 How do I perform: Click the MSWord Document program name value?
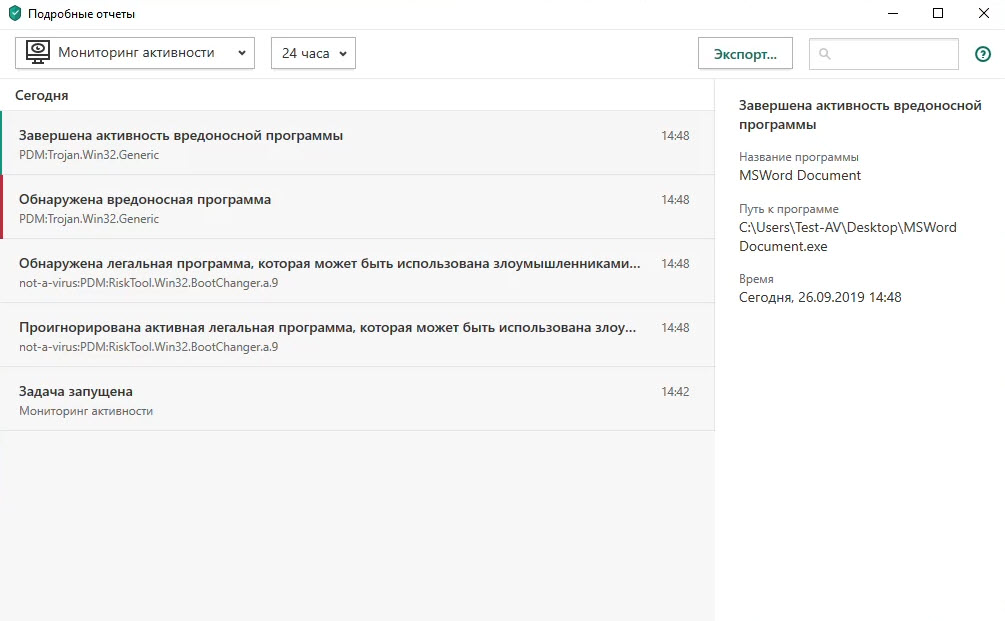[x=800, y=175]
